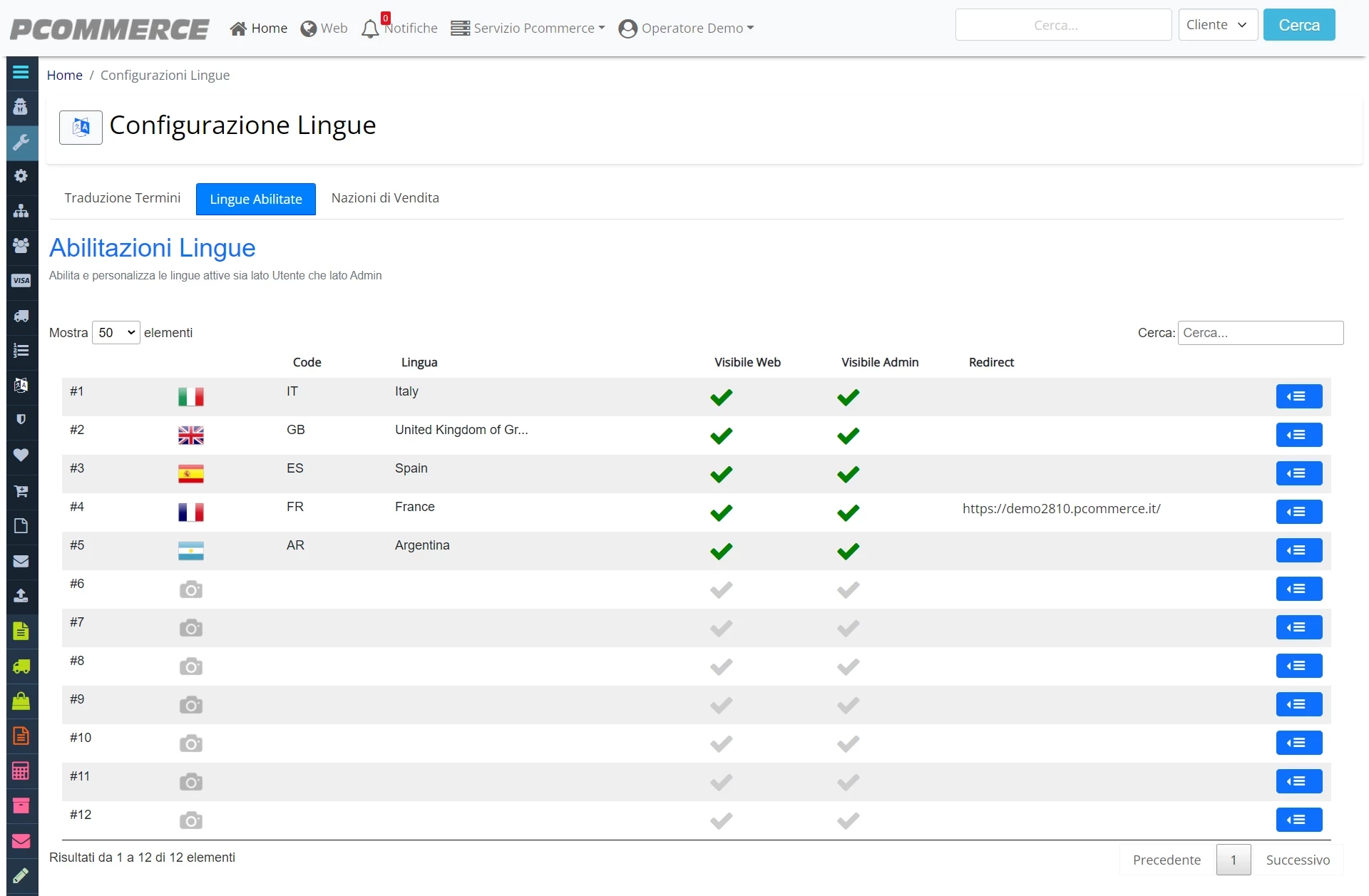Open row #4 France action menu button
Screen dimensions: 1369x896
point(1298,512)
